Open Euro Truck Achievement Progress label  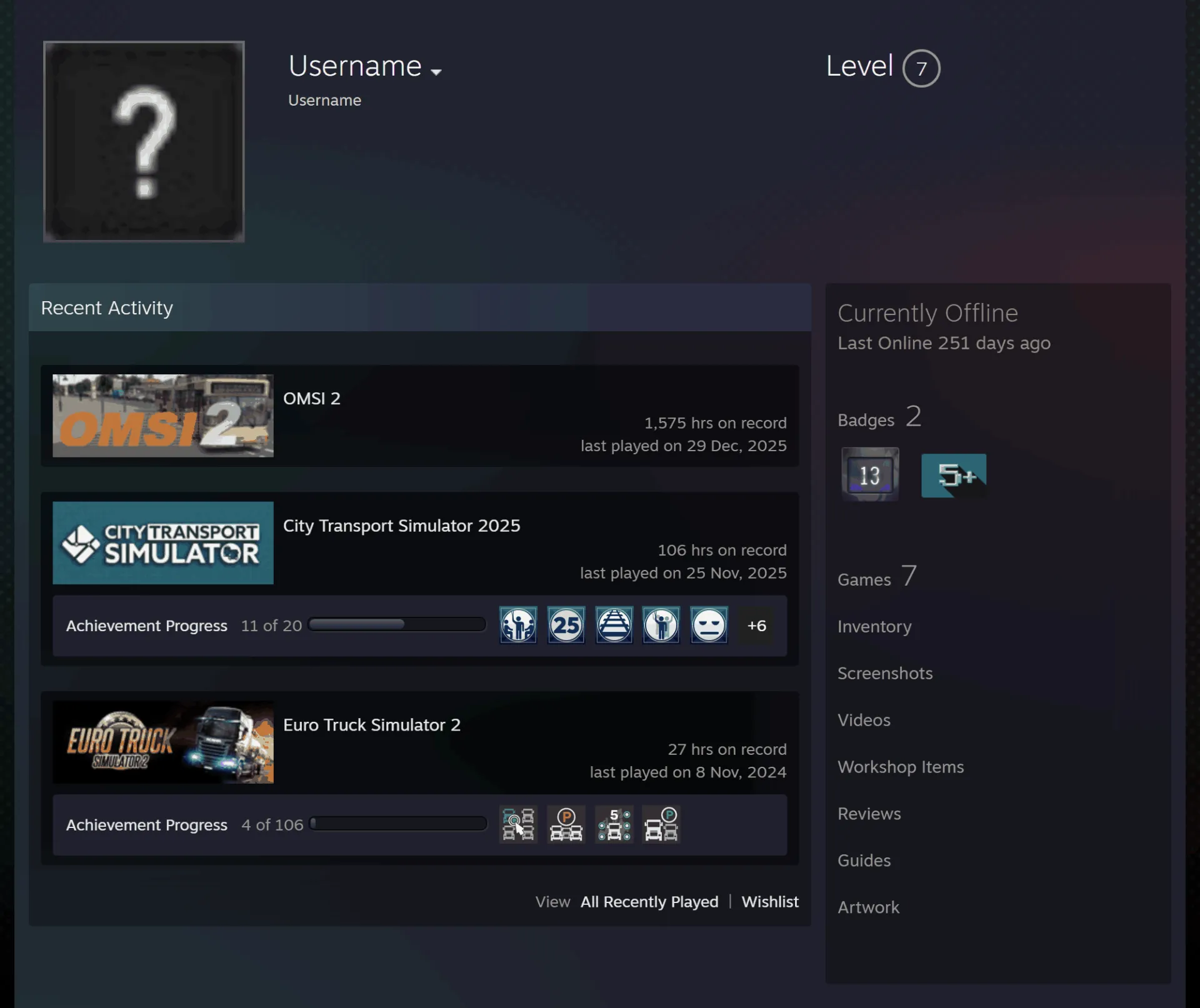[147, 825]
